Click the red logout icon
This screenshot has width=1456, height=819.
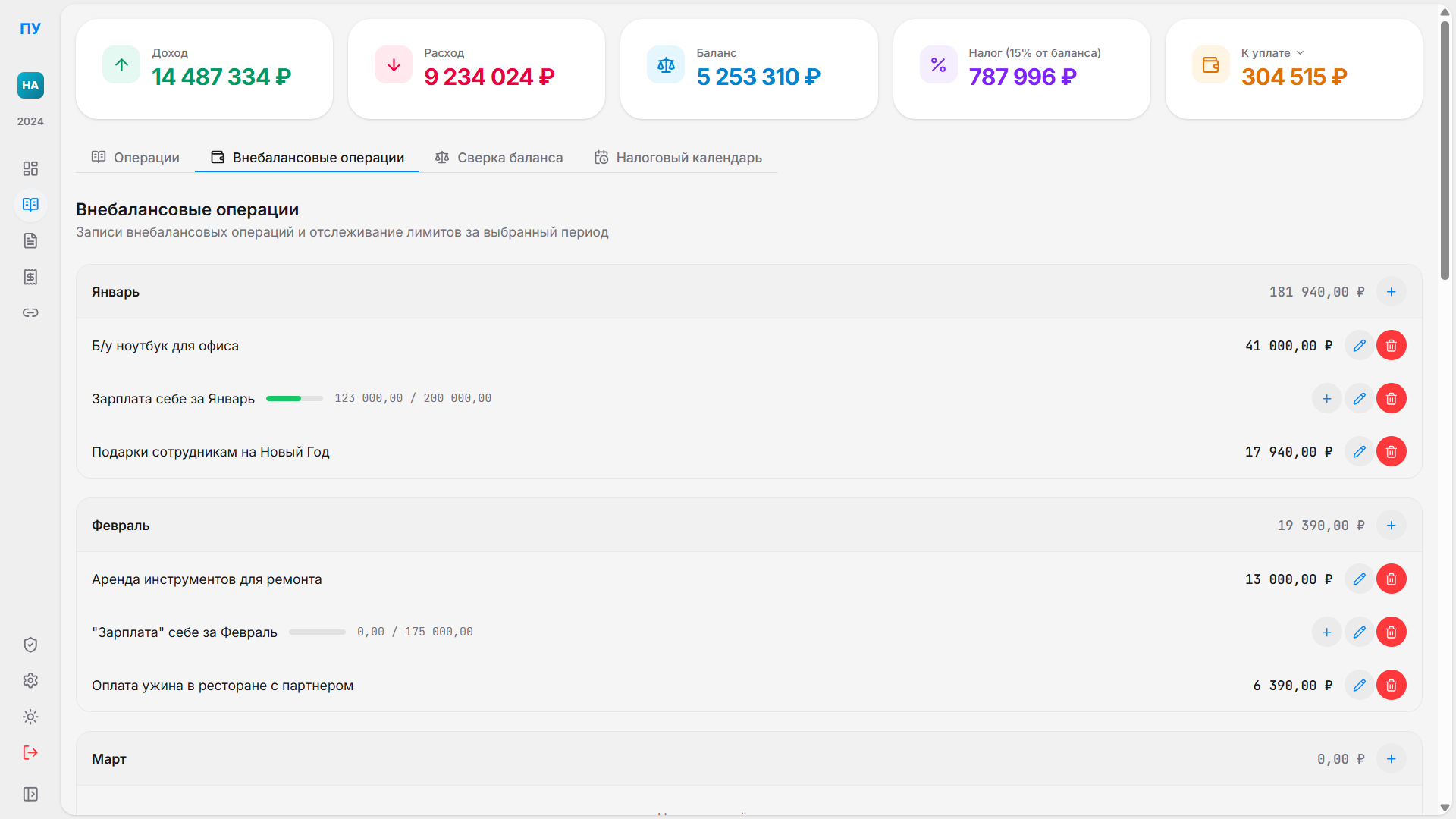coord(30,752)
